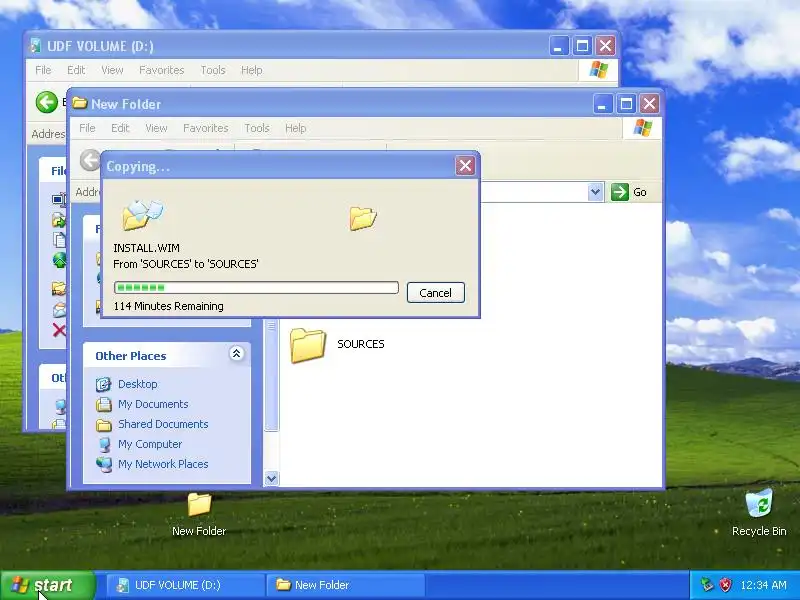
Task: Click Back arrow in UDF VOLUME window
Action: pyautogui.click(x=46, y=102)
